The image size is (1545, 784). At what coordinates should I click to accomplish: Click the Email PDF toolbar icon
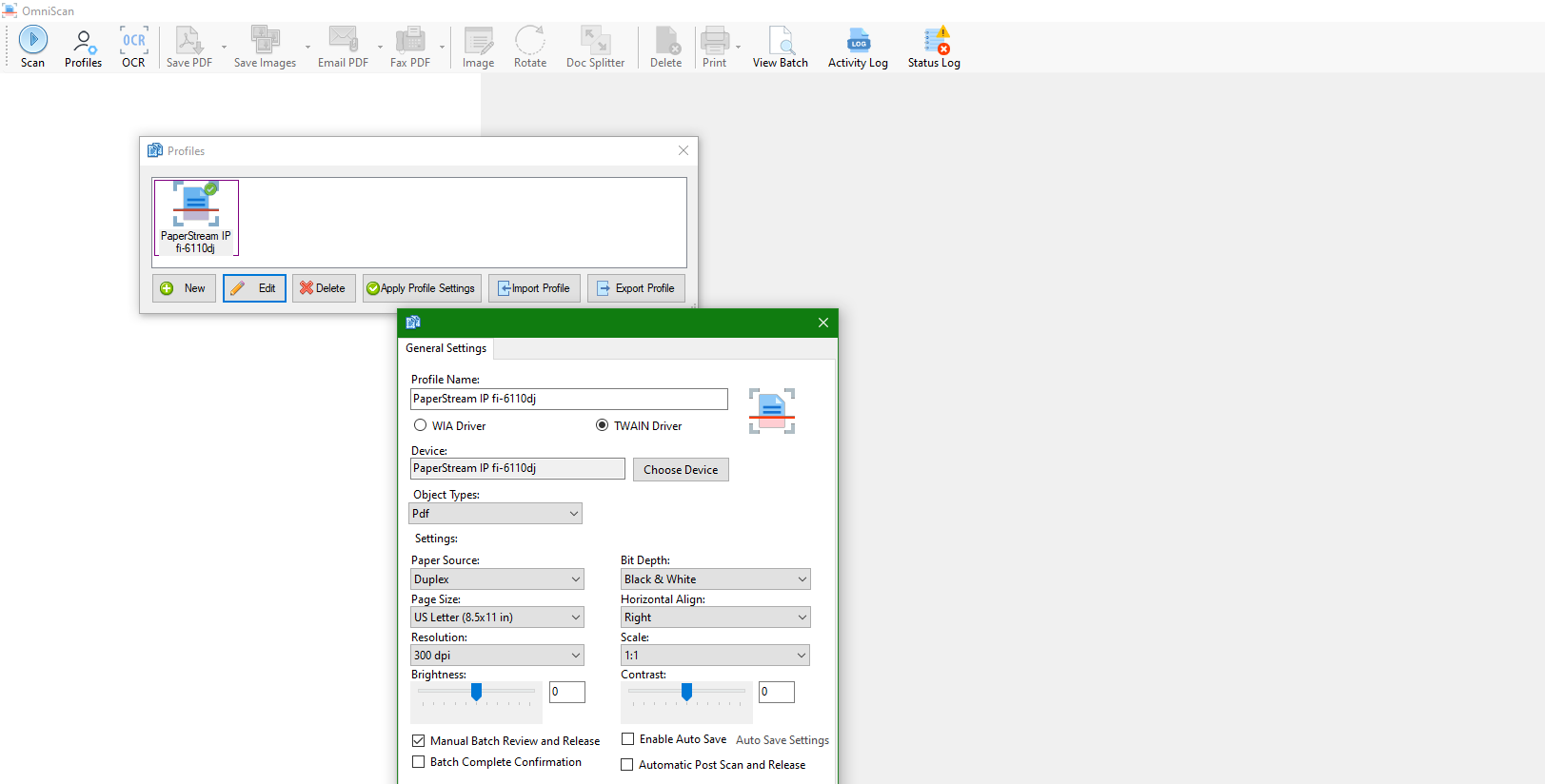[x=343, y=47]
